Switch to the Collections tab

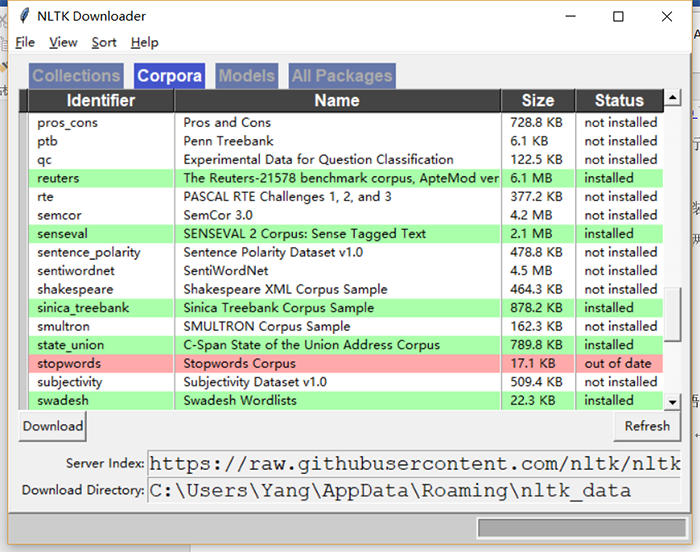point(76,75)
